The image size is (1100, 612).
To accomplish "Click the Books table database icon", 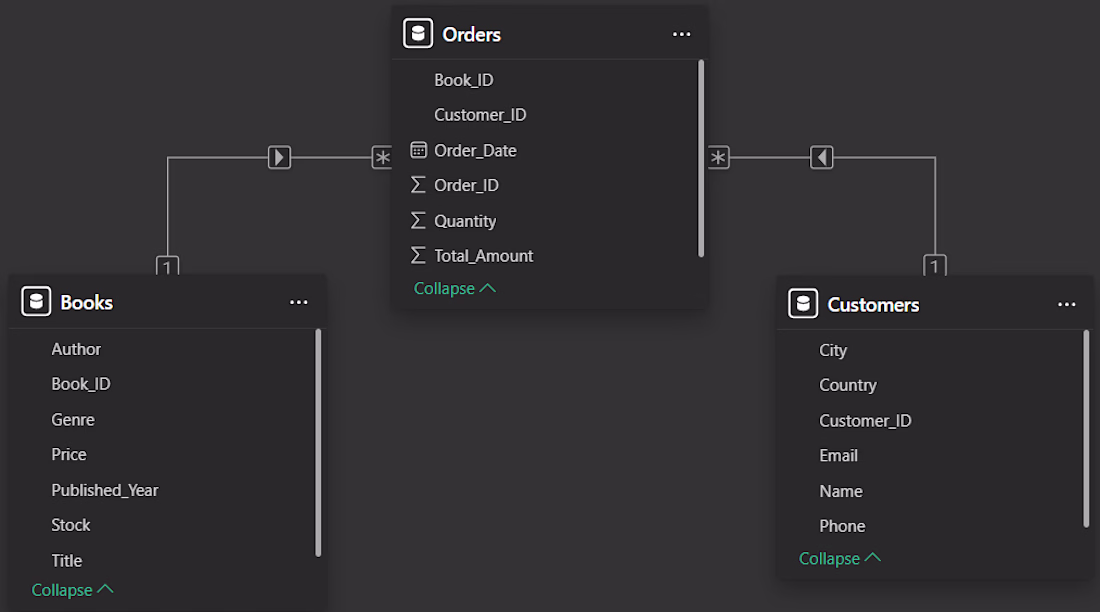I will 36,301.
